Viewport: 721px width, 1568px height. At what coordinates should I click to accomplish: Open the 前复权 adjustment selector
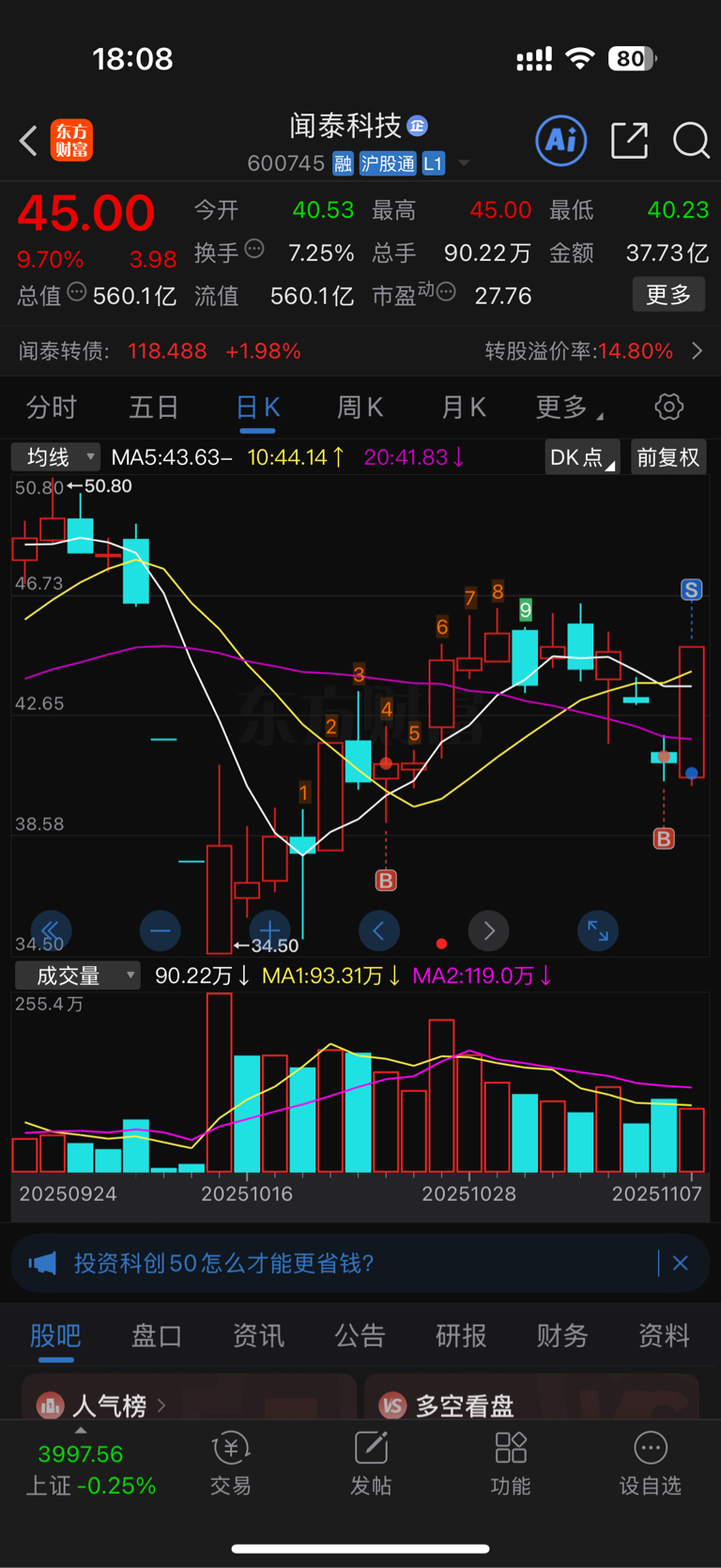[x=668, y=457]
